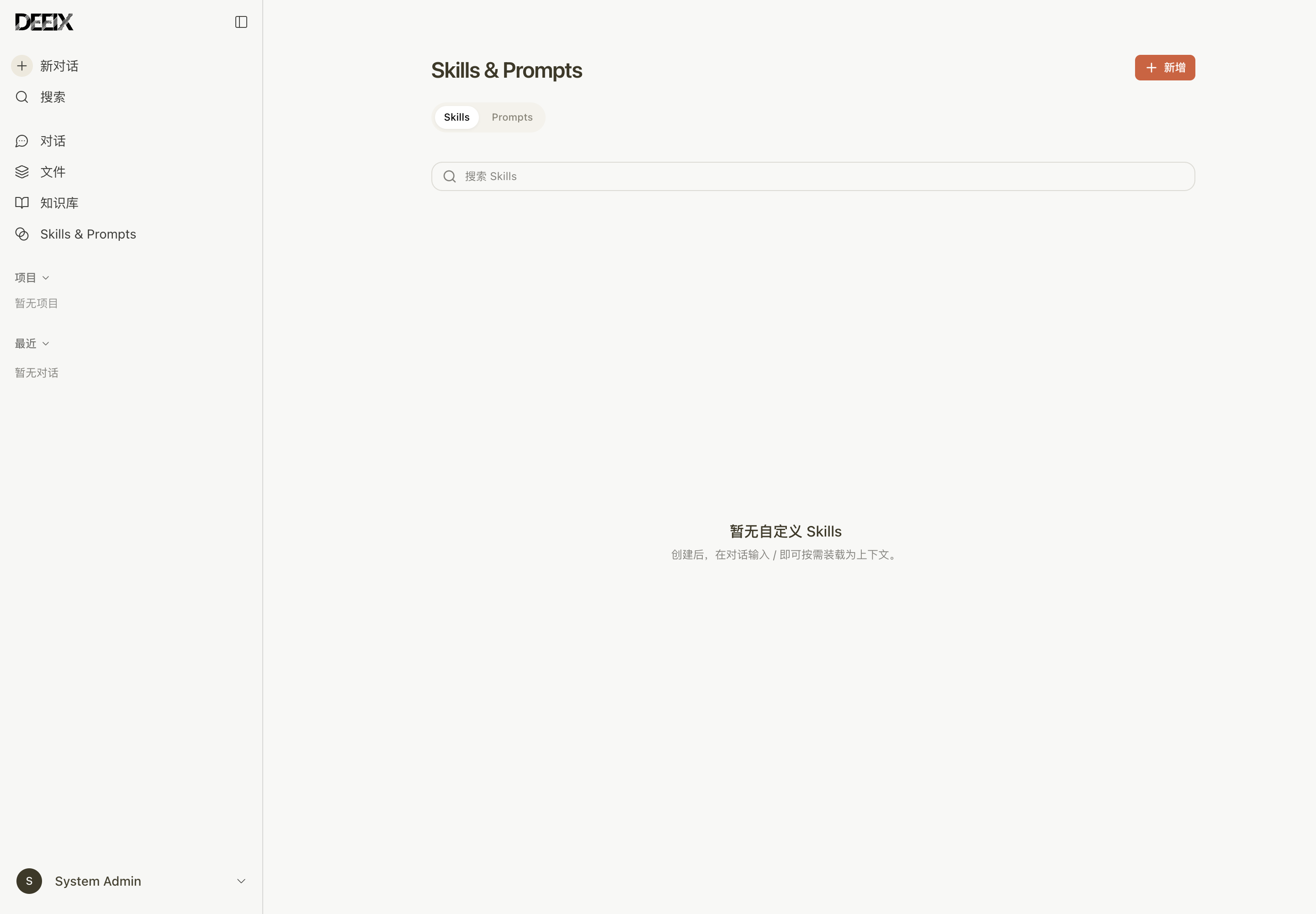
Task: Open Skills & Prompts sidebar label
Action: [x=88, y=234]
